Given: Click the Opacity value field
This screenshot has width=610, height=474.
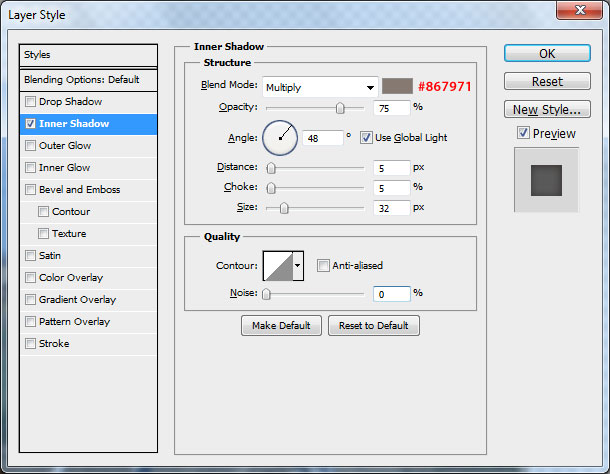Looking at the screenshot, I should point(391,108).
